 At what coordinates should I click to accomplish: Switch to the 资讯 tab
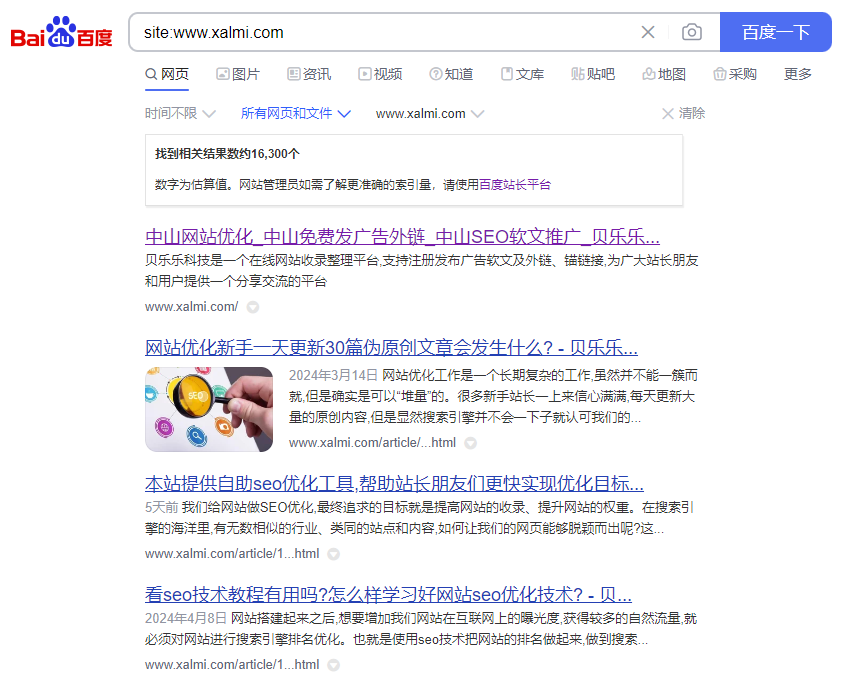pyautogui.click(x=309, y=74)
